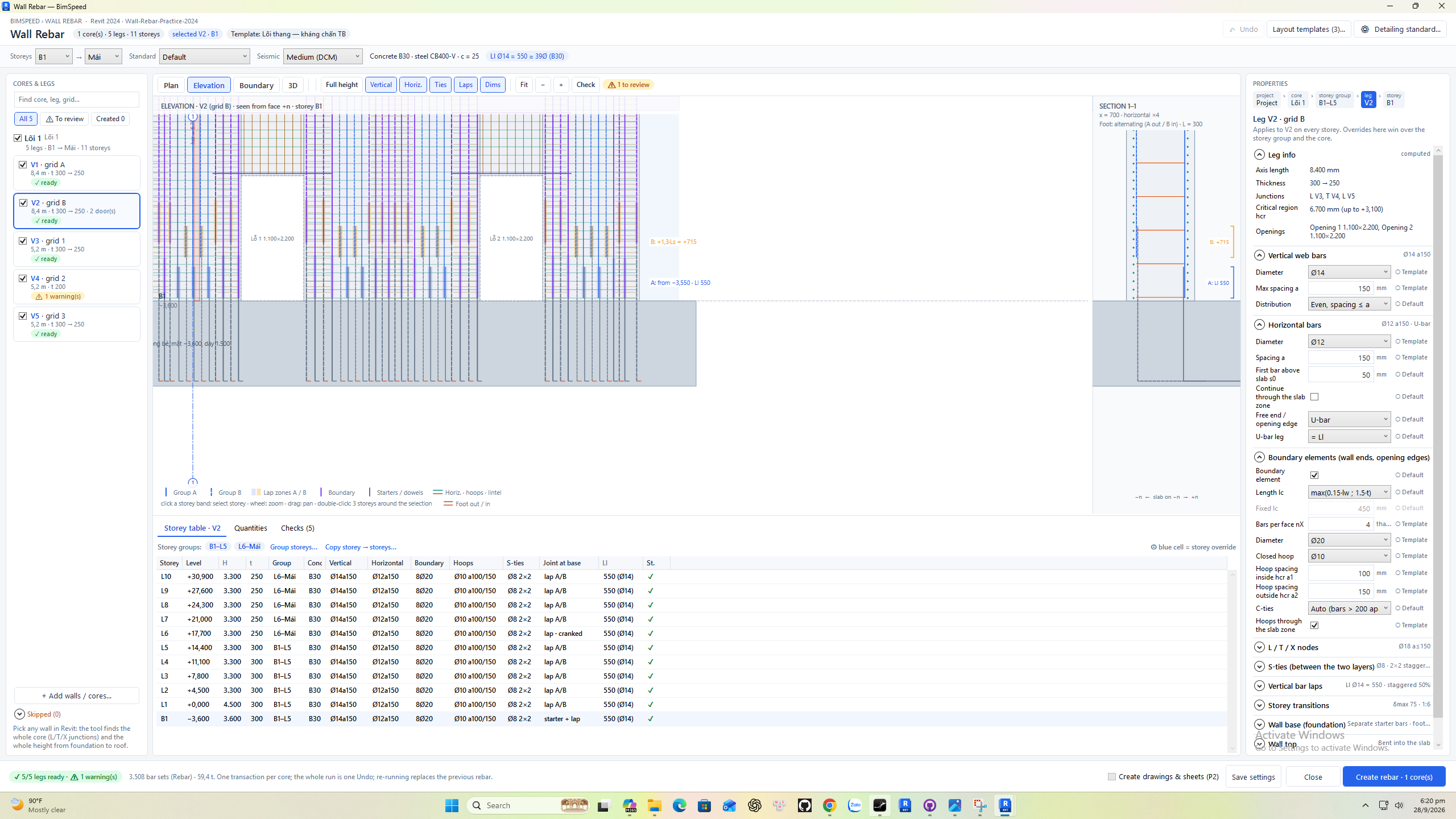
Task: Switch to the Boundary view tab
Action: tap(256, 85)
